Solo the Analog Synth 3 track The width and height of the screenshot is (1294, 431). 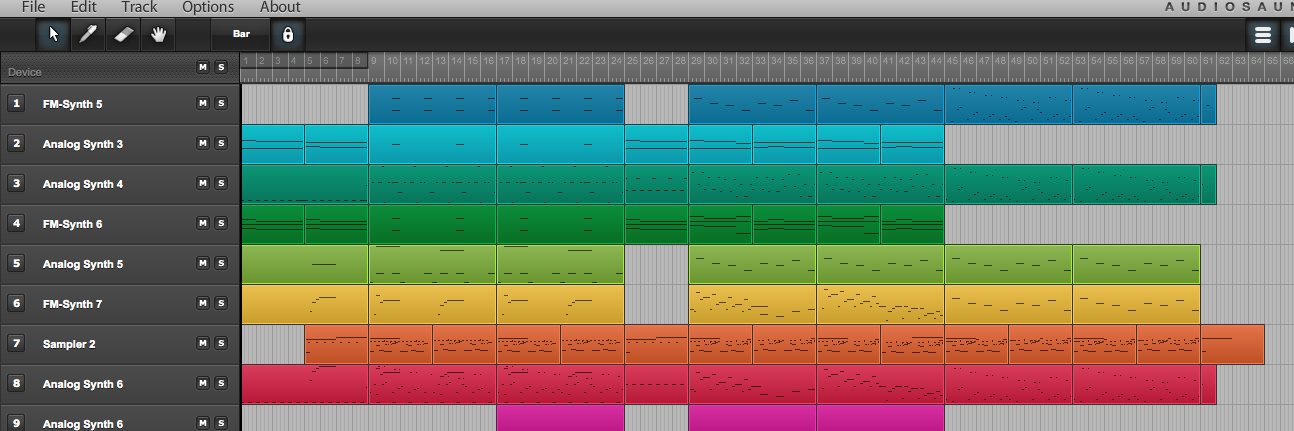pos(220,143)
